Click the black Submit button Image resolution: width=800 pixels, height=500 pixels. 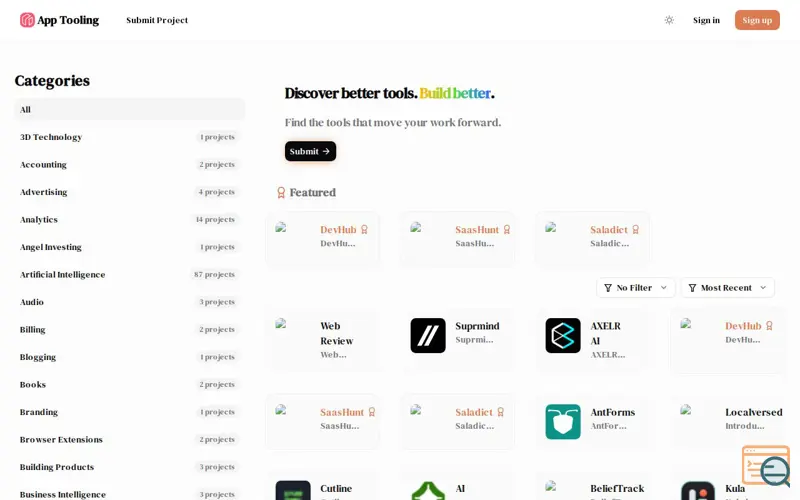tap(310, 151)
